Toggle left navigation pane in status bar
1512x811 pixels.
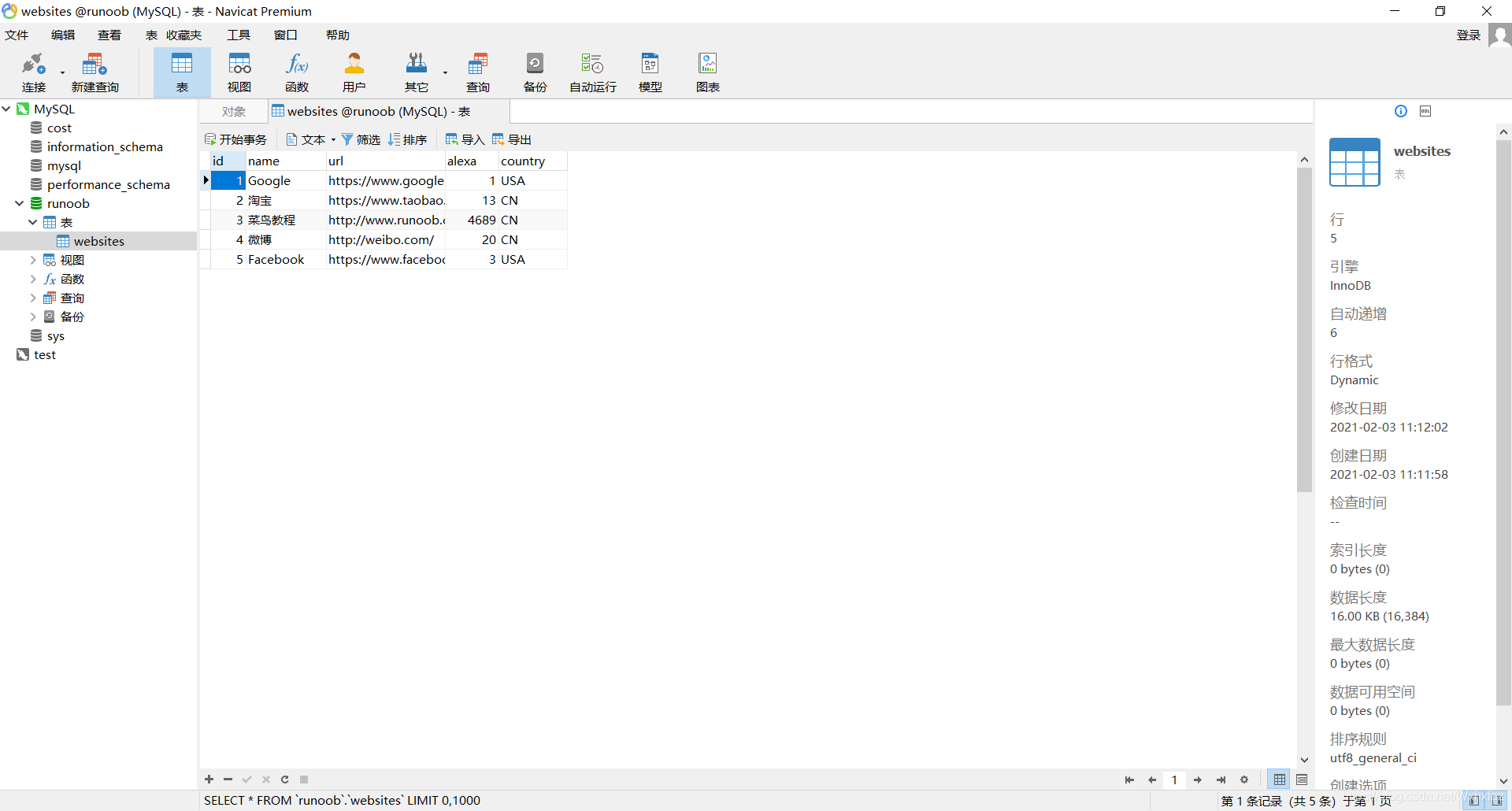[1474, 801]
